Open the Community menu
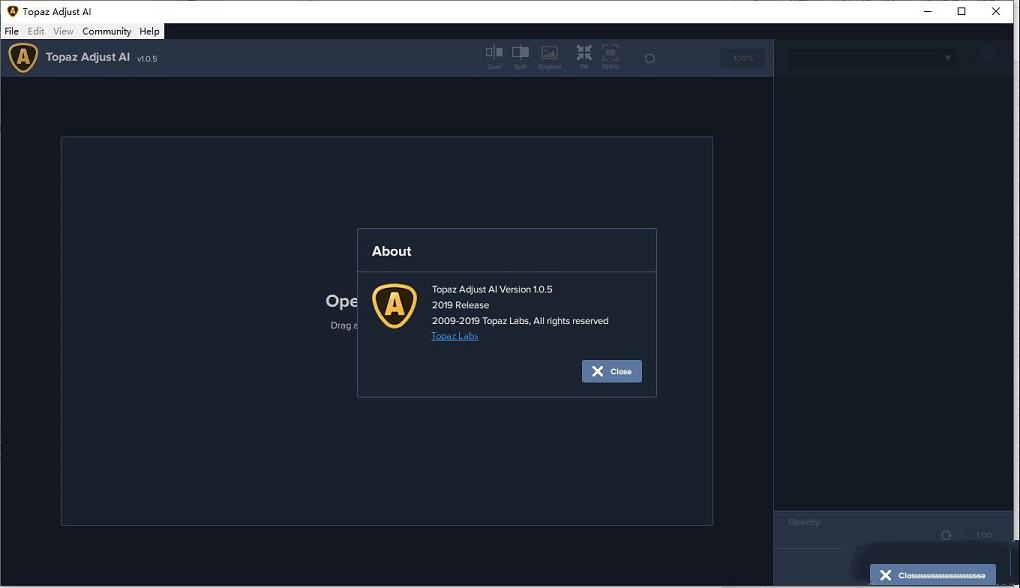 (x=107, y=31)
